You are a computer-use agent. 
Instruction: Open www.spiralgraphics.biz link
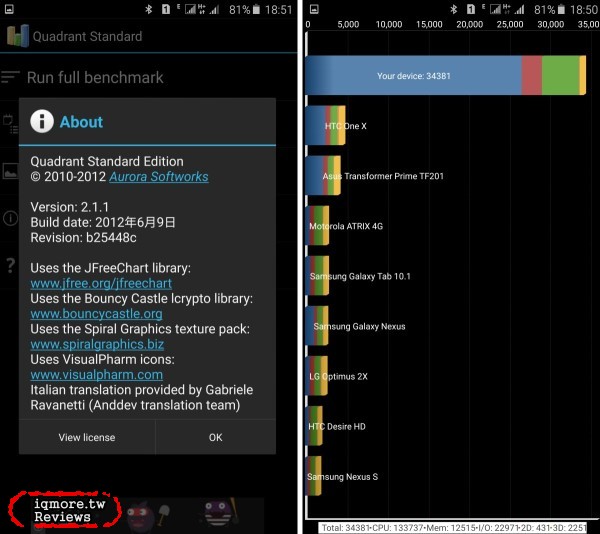click(x=97, y=344)
